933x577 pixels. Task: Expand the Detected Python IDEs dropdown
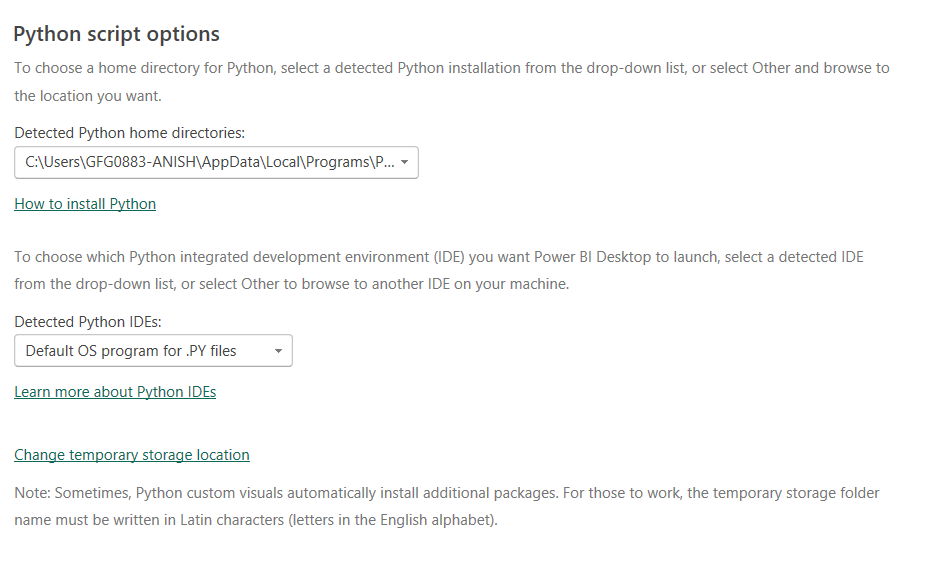[x=153, y=351]
